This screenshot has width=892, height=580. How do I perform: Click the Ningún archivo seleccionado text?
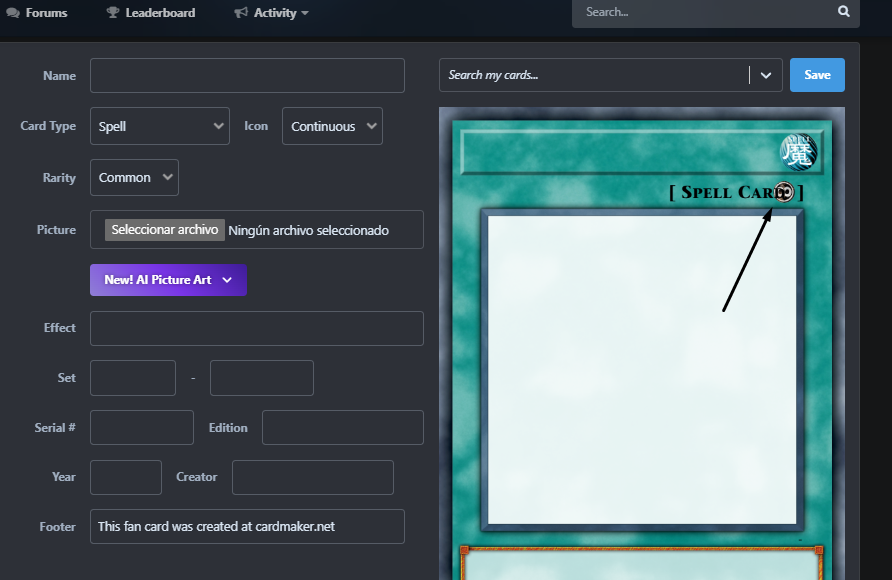[x=308, y=230]
